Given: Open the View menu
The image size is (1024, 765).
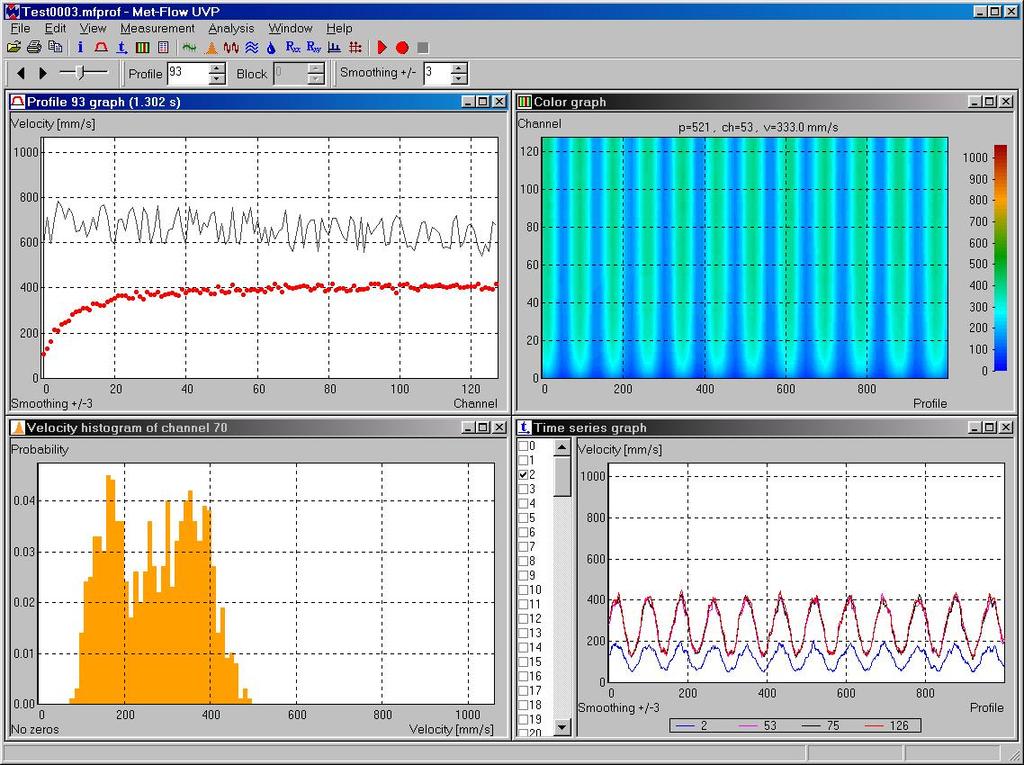Looking at the screenshot, I should [x=93, y=28].
